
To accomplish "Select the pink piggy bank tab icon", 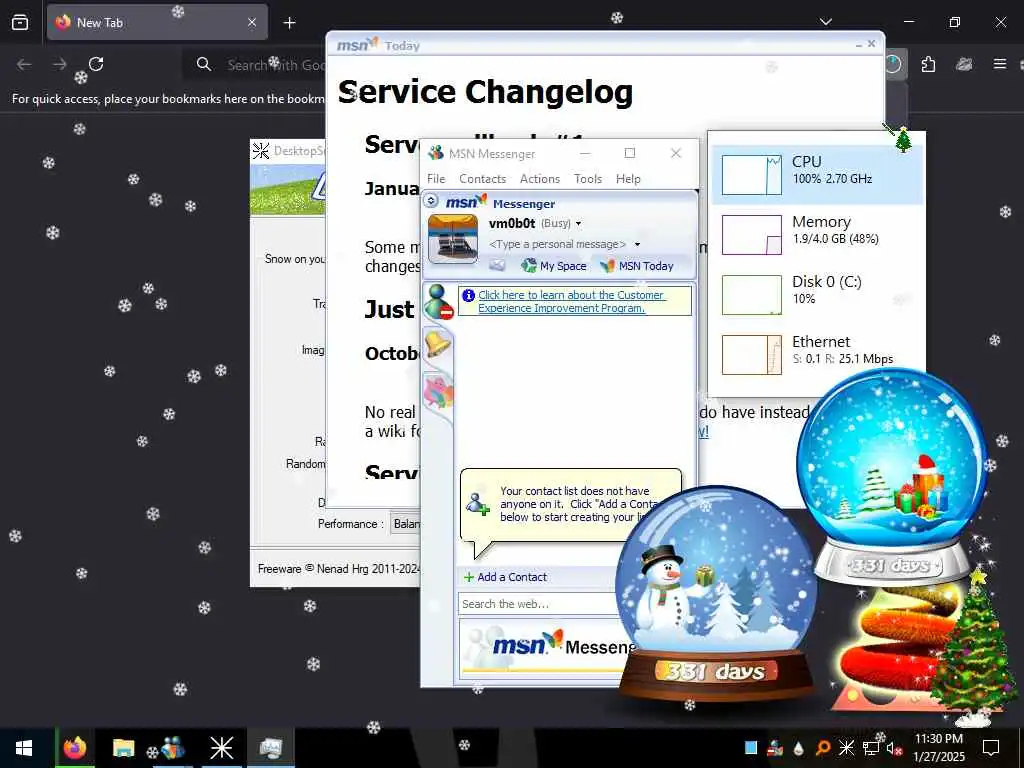I will [x=438, y=390].
